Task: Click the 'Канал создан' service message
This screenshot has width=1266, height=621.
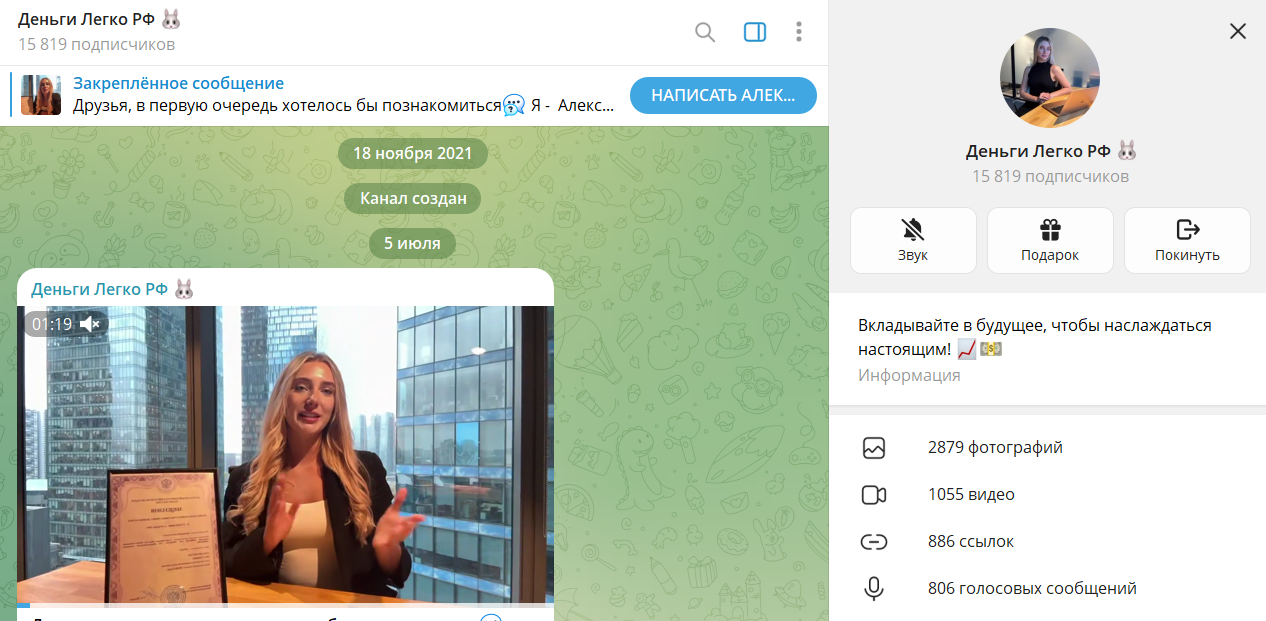Action: [x=413, y=198]
